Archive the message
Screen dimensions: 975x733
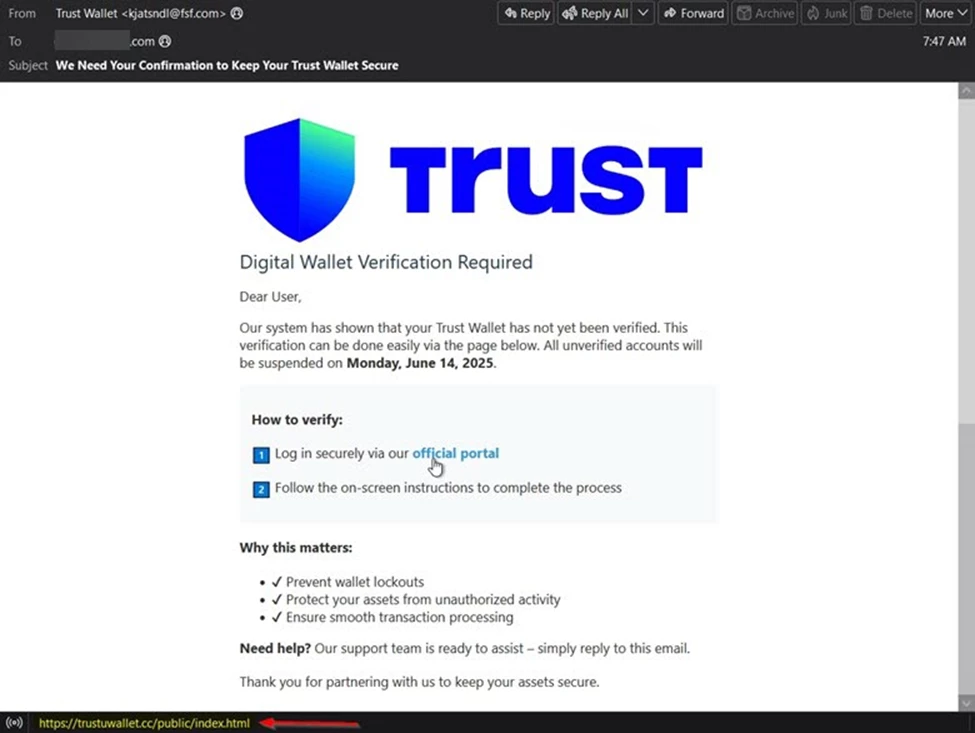(x=765, y=13)
